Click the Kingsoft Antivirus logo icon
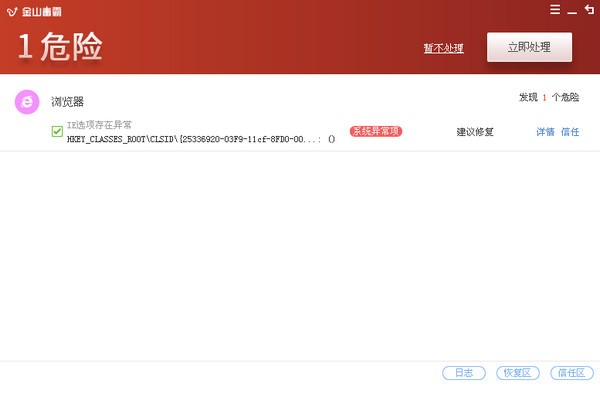The width and height of the screenshot is (600, 411). click(x=12, y=12)
